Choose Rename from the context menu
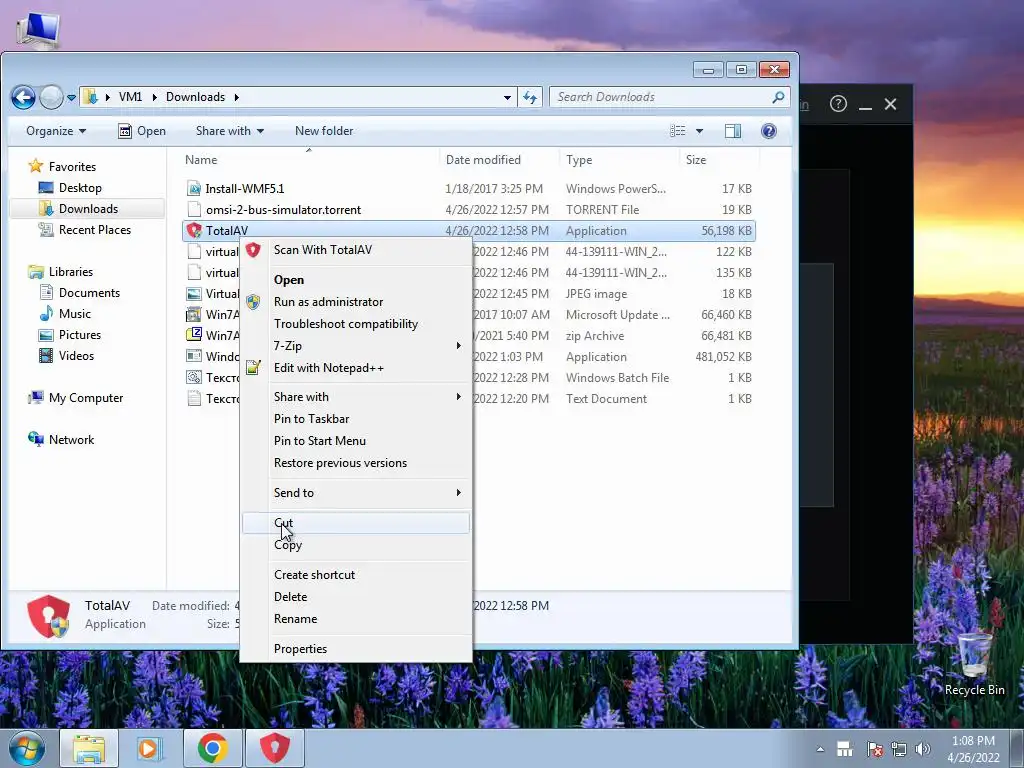Screen dimensions: 1024x768 [x=357, y=619]
